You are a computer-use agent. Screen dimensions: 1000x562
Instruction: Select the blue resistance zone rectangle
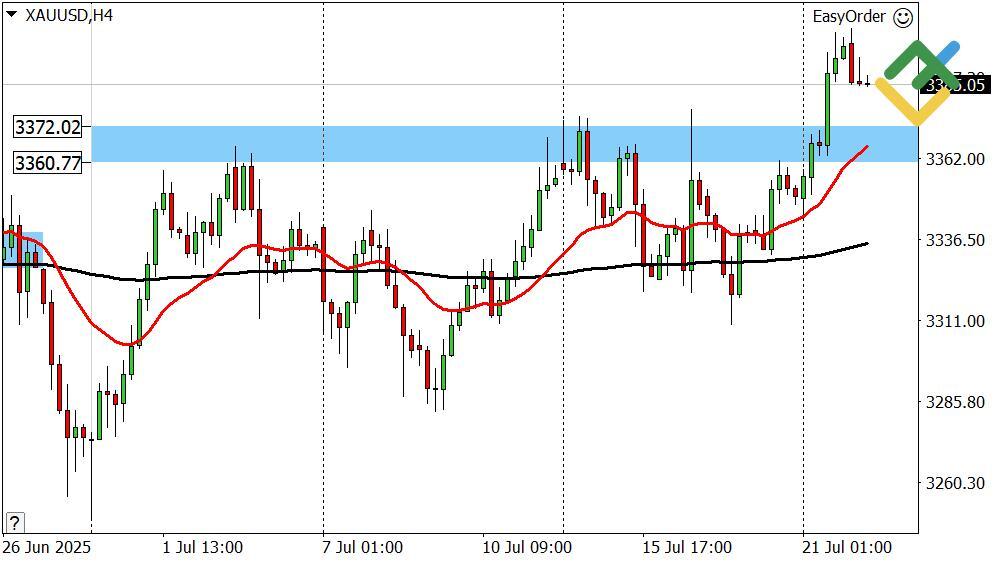pyautogui.click(x=504, y=144)
